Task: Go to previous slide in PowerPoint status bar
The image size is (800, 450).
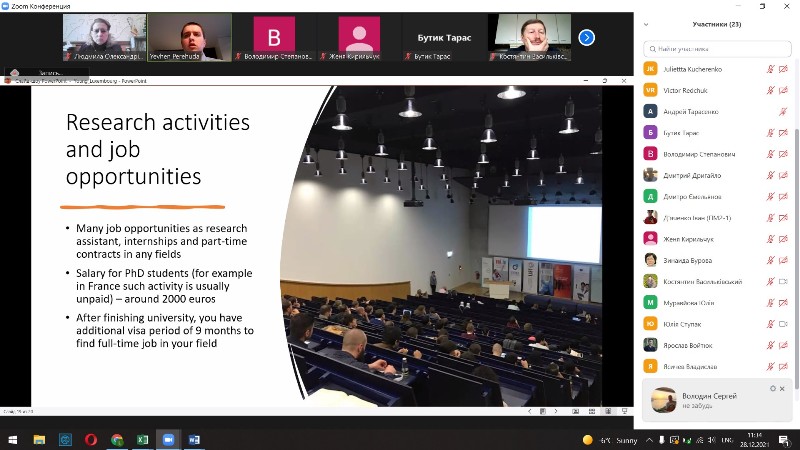Action: pyautogui.click(x=530, y=411)
